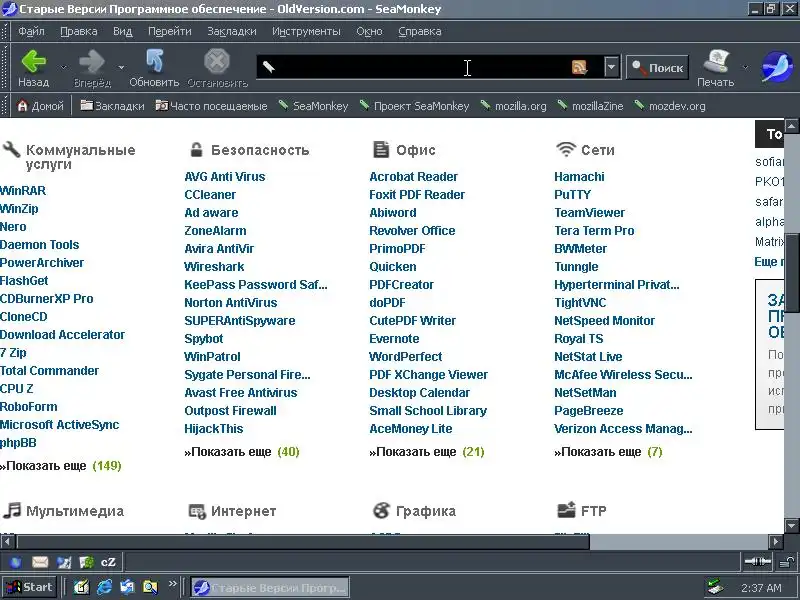The image size is (800, 600).
Task: Open the Правка menu
Action: (79, 32)
